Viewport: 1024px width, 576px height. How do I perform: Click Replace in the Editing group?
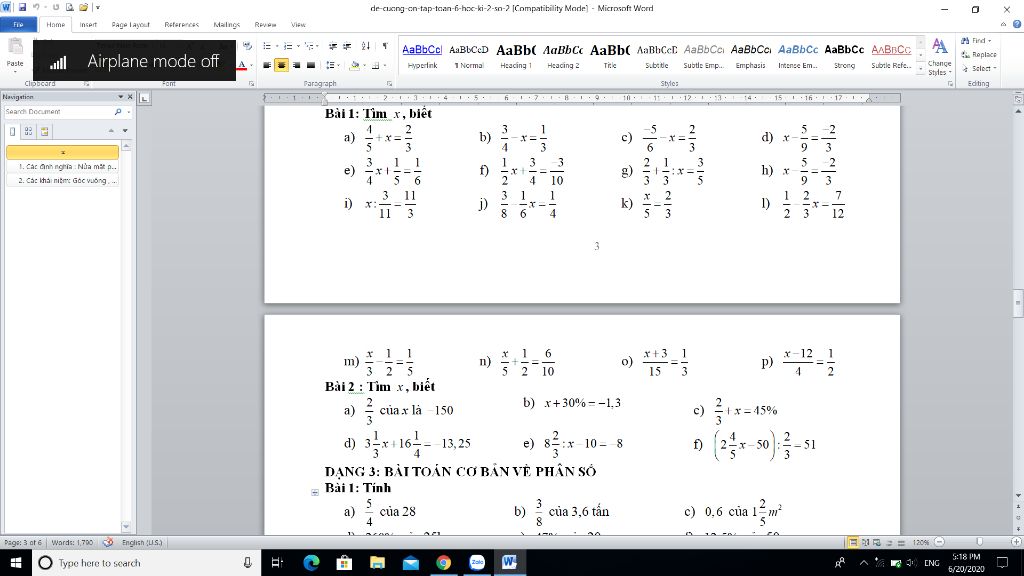pyautogui.click(x=978, y=54)
